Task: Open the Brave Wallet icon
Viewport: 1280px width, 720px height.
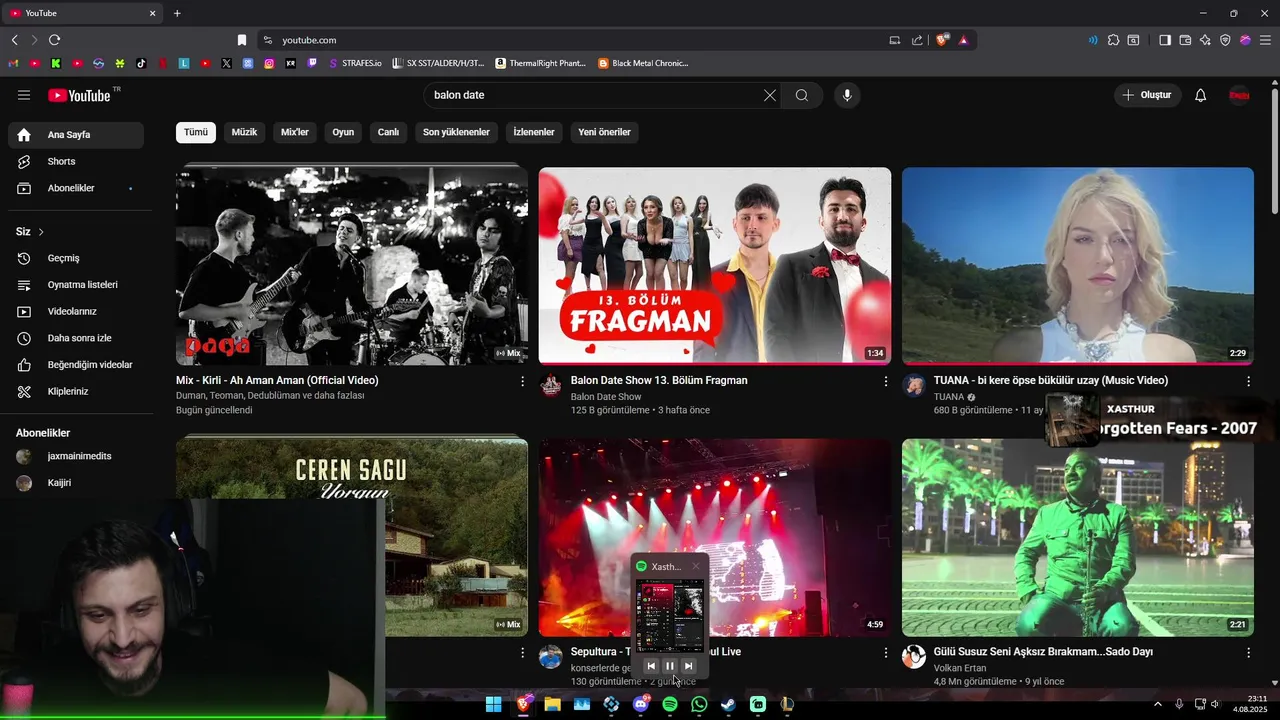Action: pyautogui.click(x=1185, y=40)
